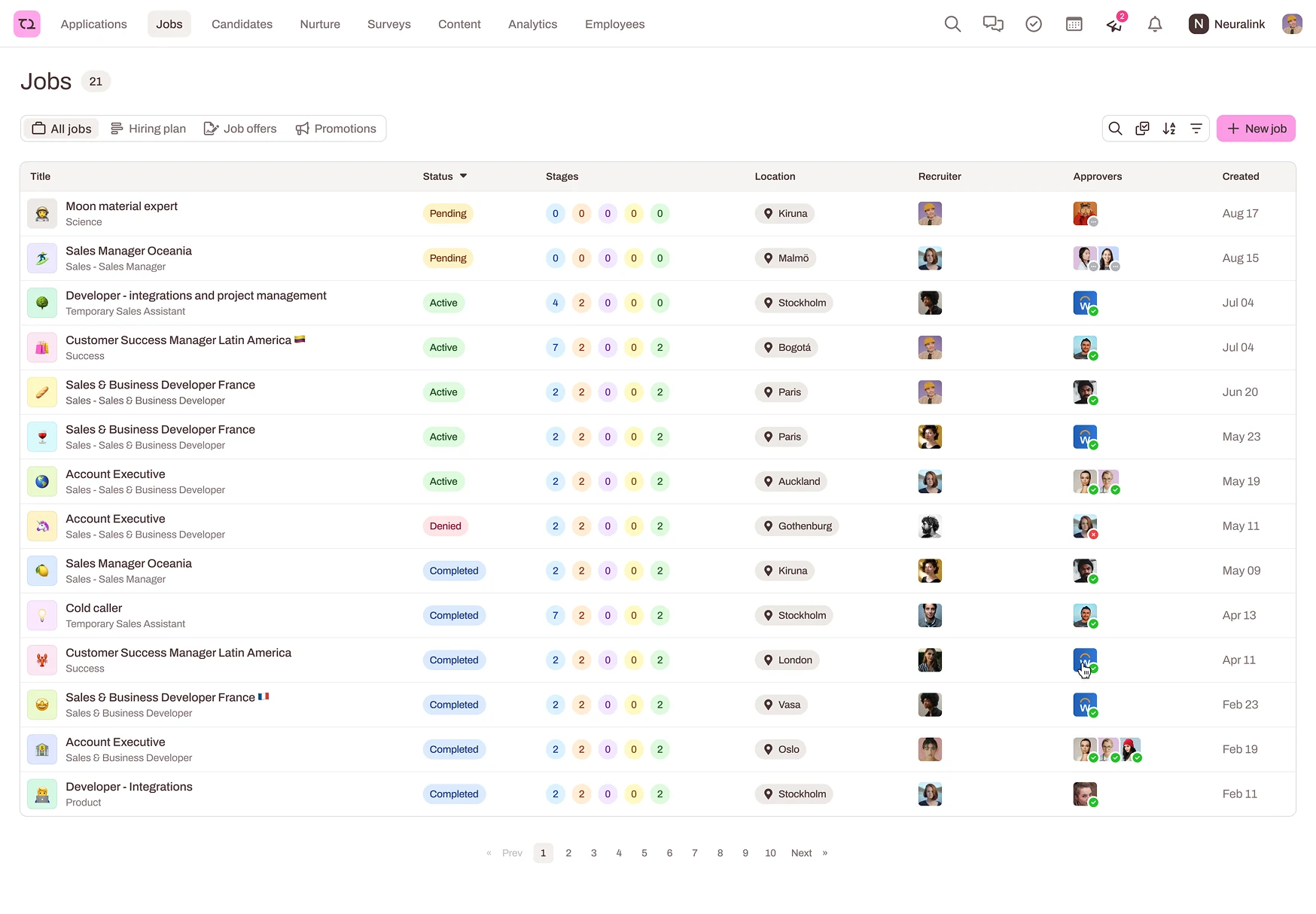
Task: Go to the Applications menu
Action: click(94, 24)
